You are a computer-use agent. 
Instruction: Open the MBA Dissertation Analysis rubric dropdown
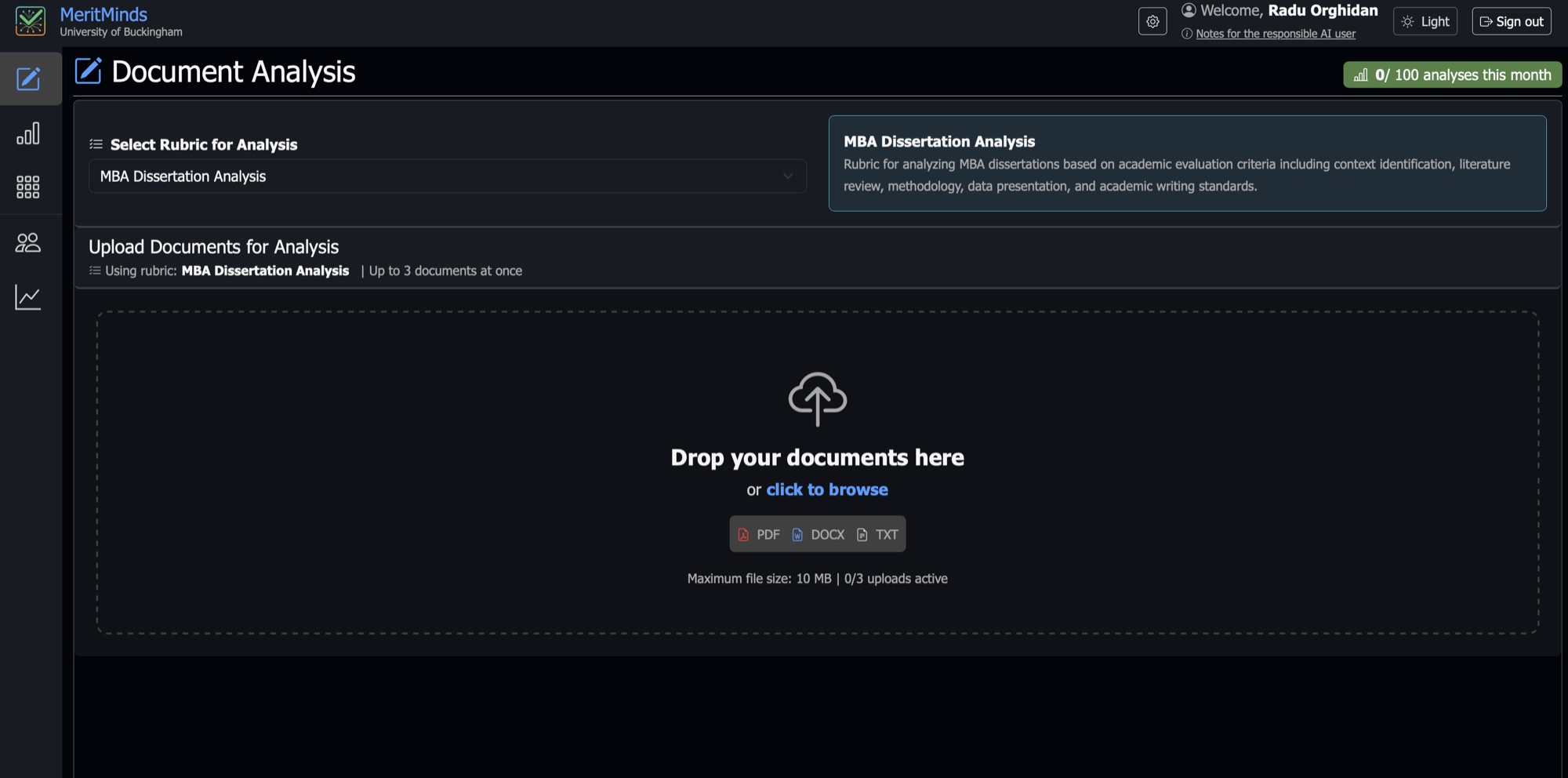tap(448, 176)
